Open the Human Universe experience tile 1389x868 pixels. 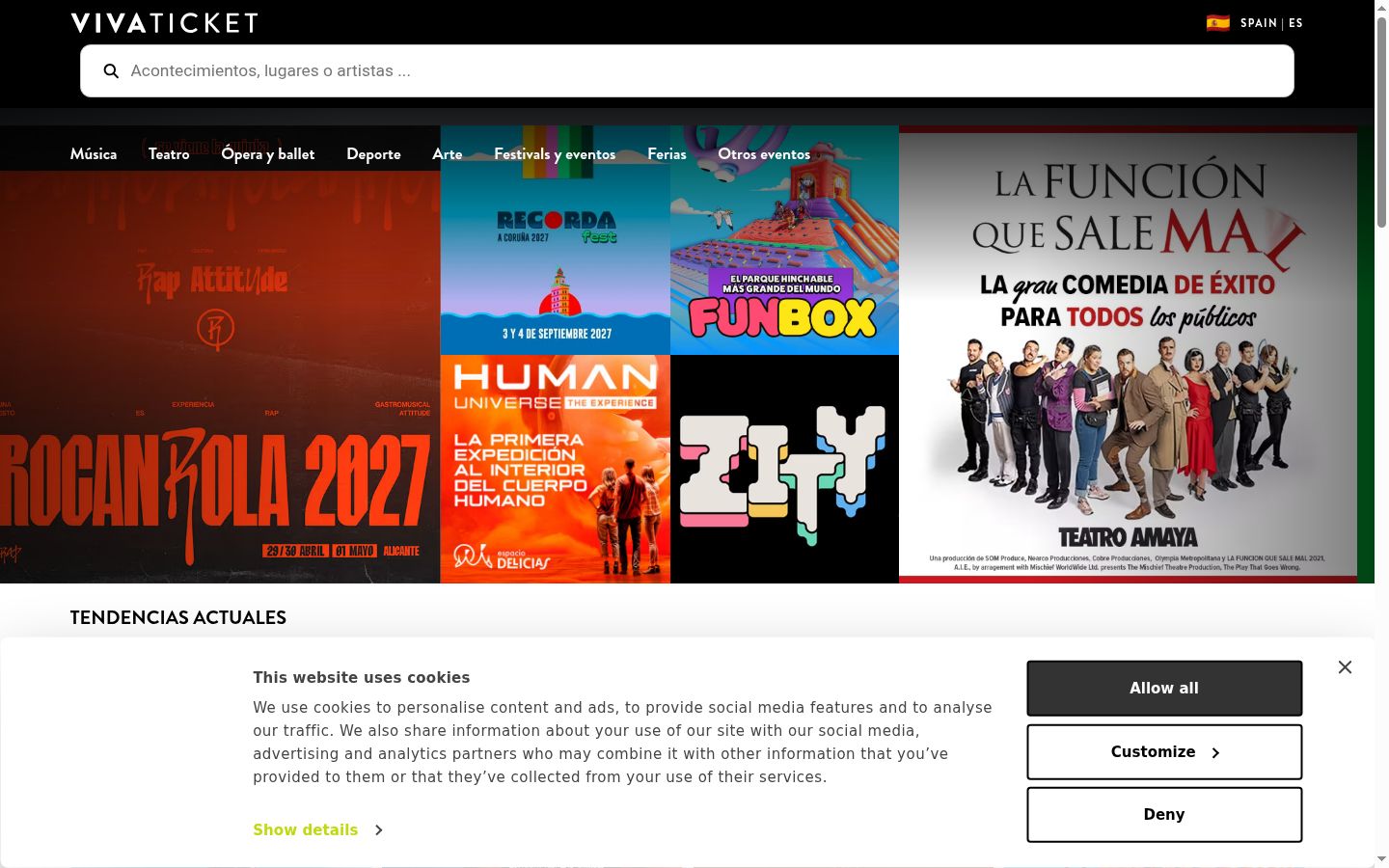pos(556,469)
